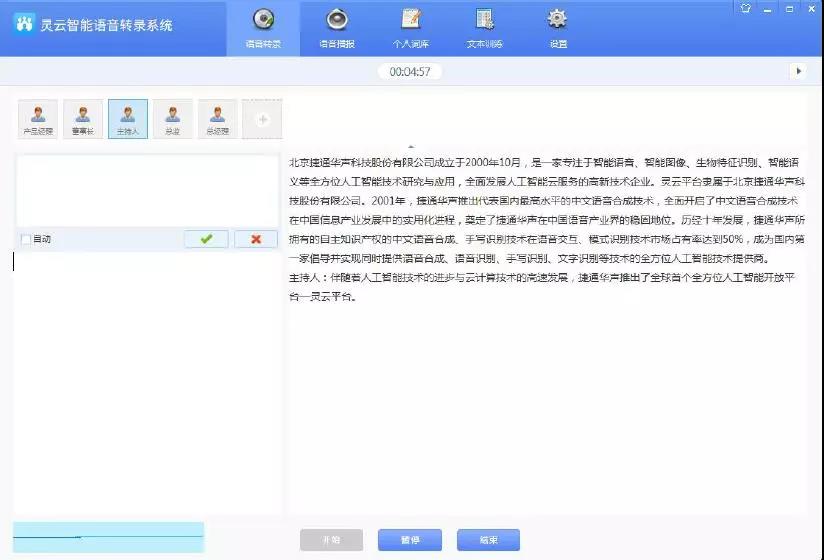Enable the 自动 auto checkbox

click(x=26, y=239)
